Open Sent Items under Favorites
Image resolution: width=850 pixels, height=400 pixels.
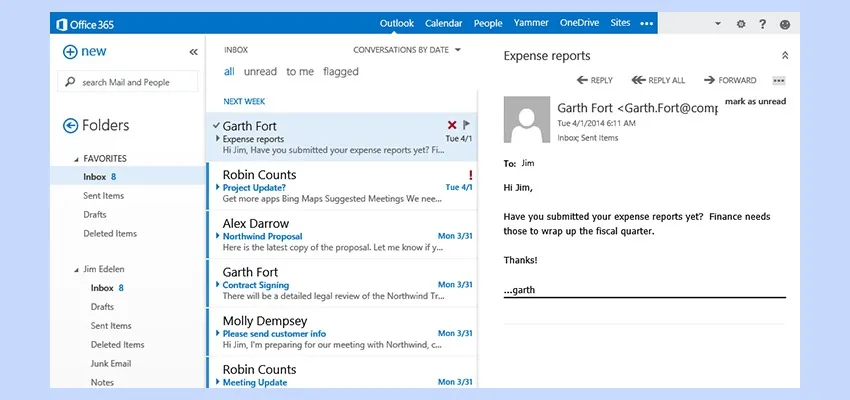104,196
